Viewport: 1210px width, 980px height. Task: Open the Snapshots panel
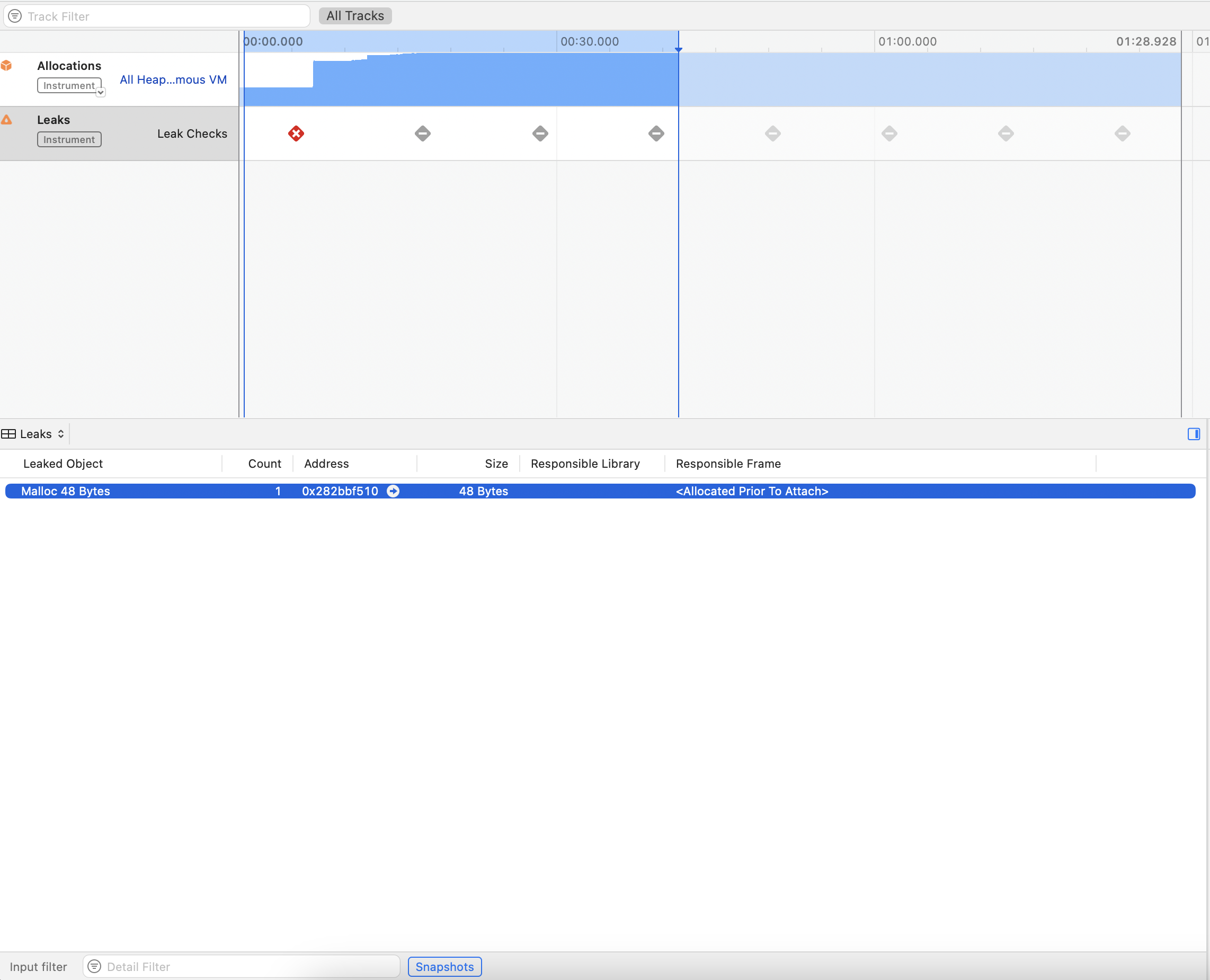444,966
